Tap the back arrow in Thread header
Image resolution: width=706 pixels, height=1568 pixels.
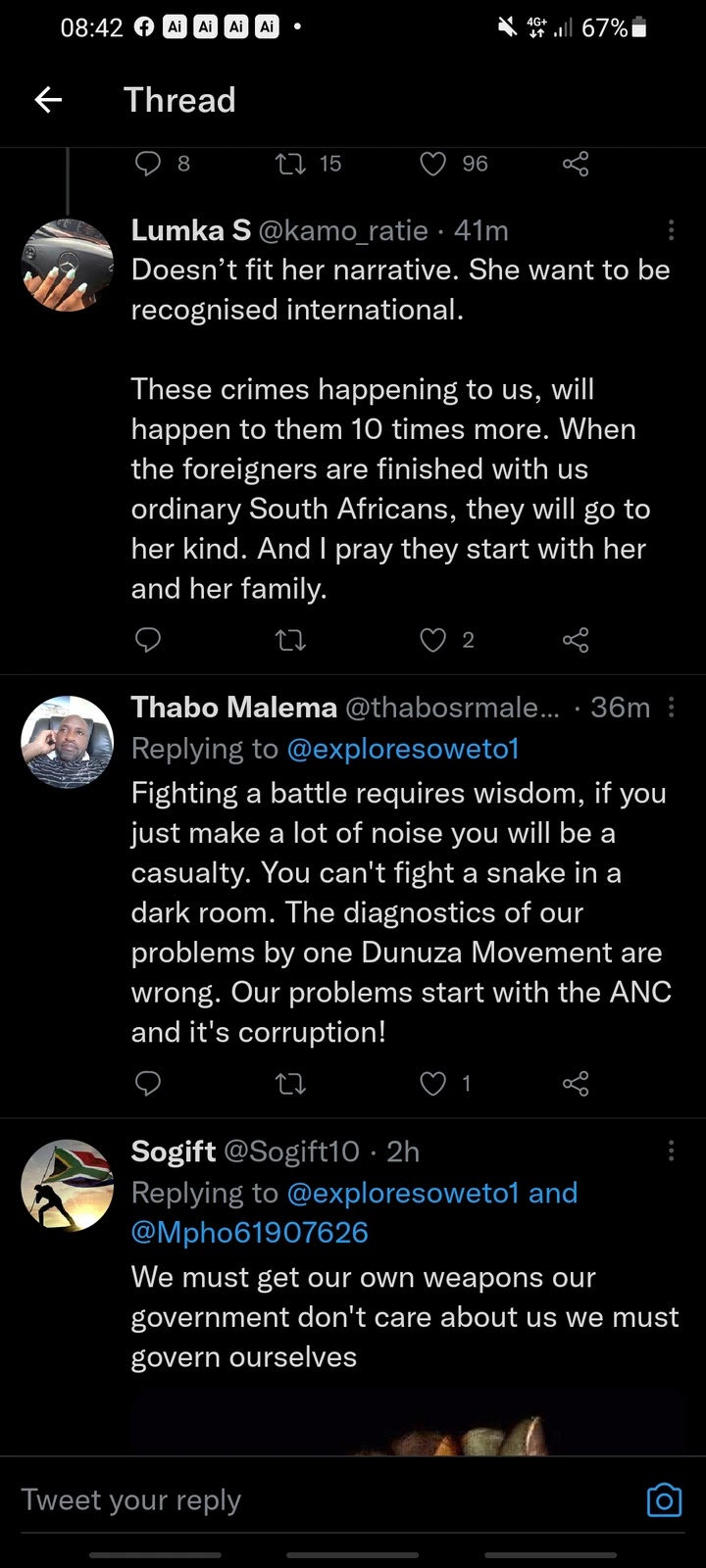(48, 100)
